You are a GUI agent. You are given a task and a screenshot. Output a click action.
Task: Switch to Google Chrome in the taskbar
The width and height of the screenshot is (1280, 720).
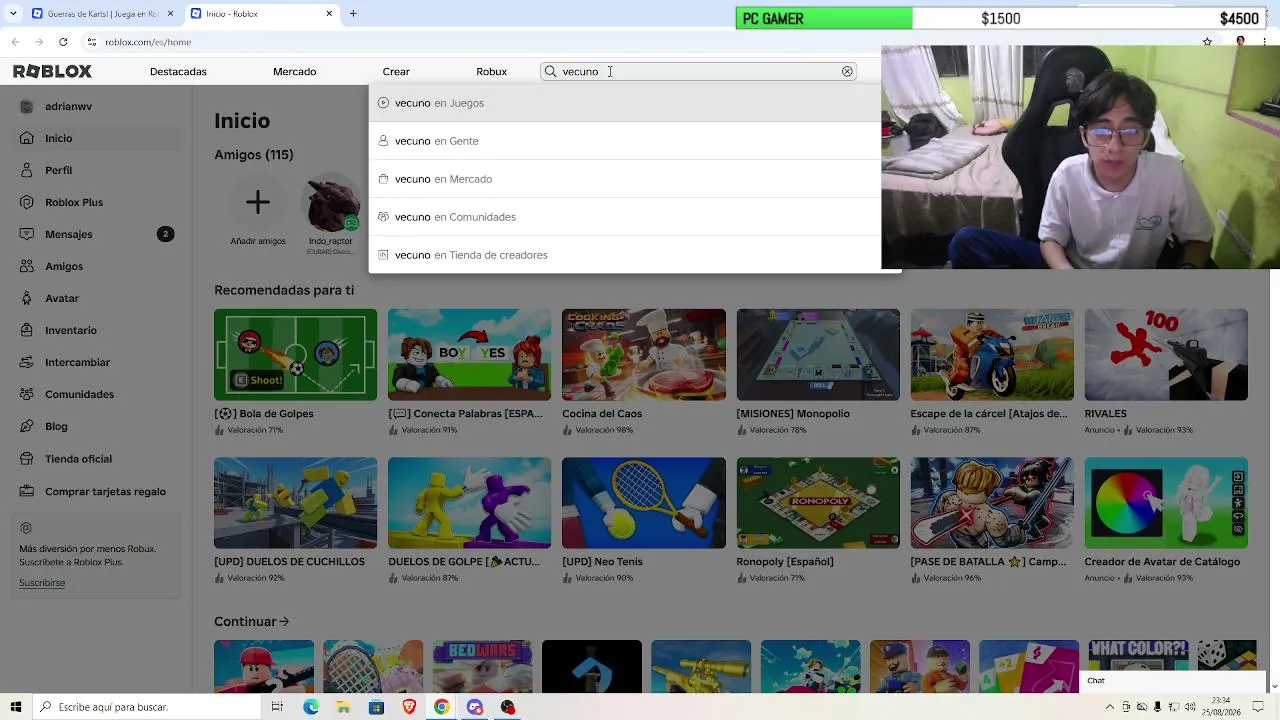tap(441, 707)
